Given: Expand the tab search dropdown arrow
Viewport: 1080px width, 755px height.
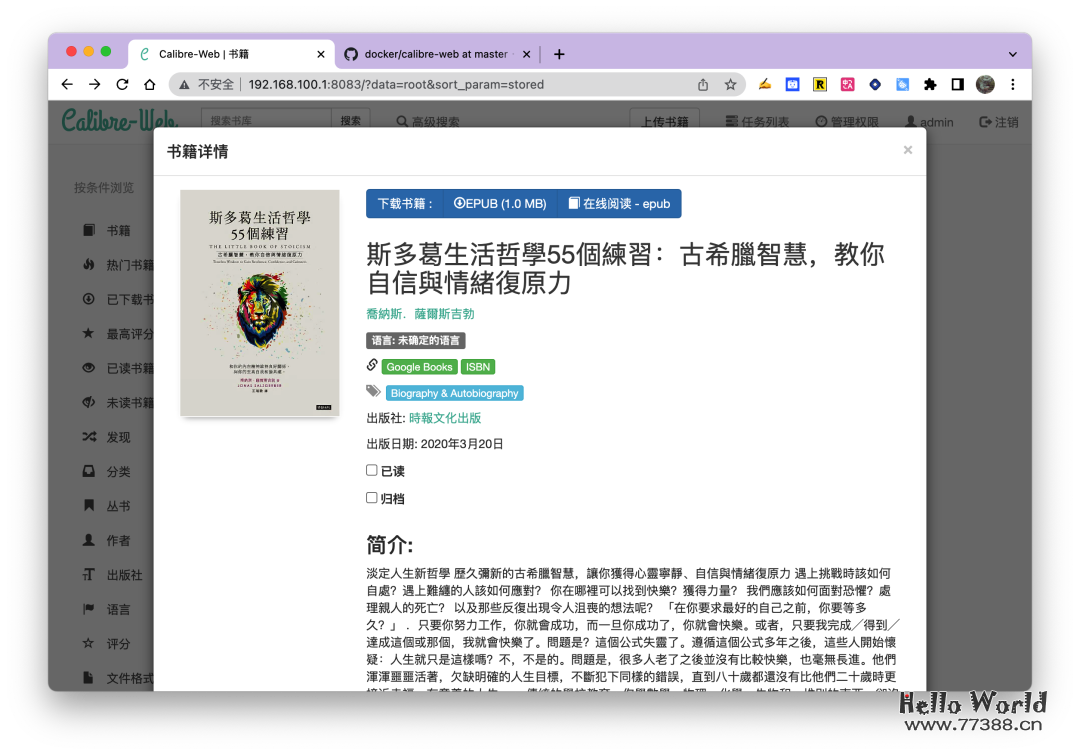Looking at the screenshot, I should coord(1012,54).
